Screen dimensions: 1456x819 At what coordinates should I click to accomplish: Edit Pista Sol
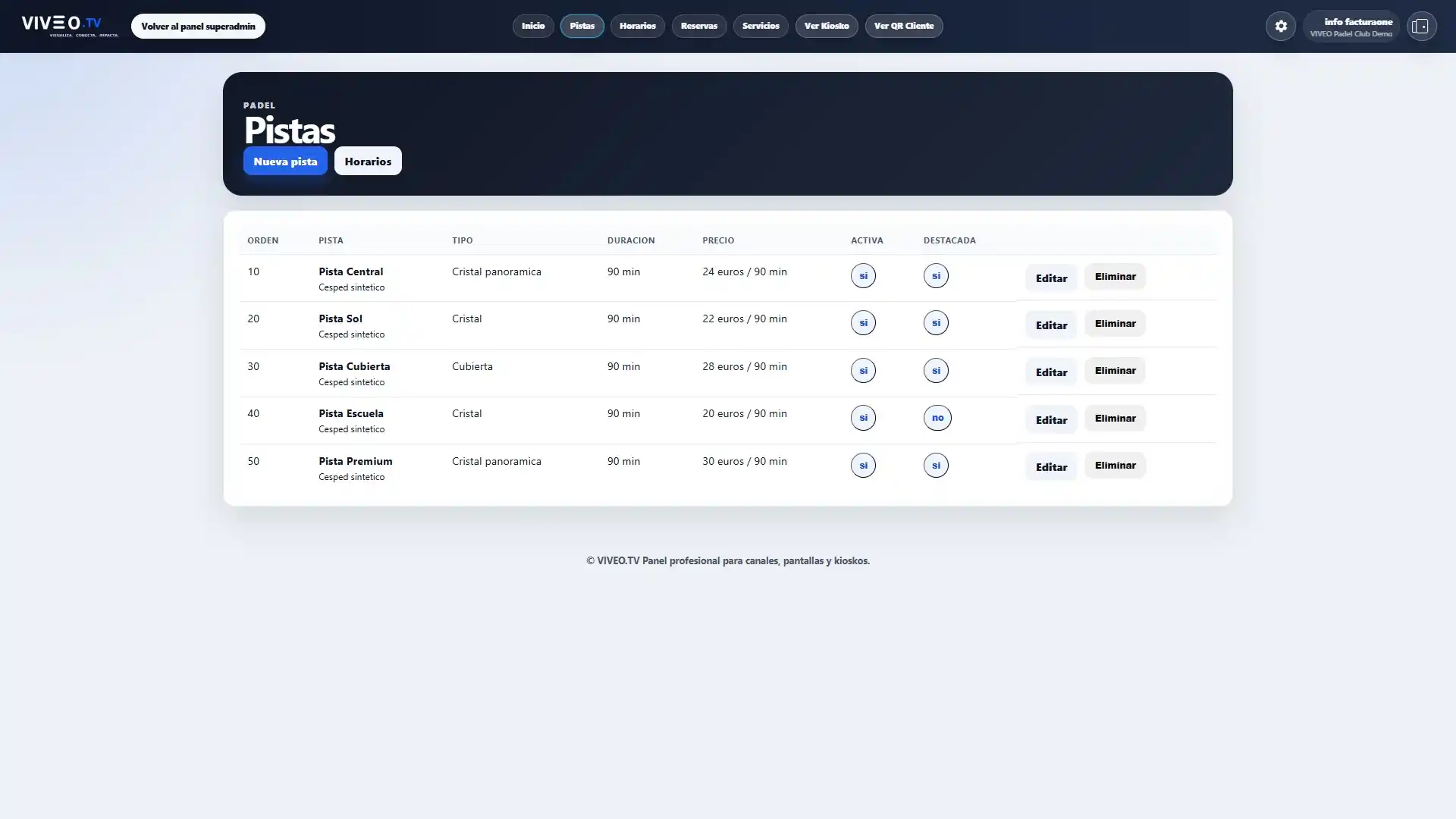point(1051,325)
